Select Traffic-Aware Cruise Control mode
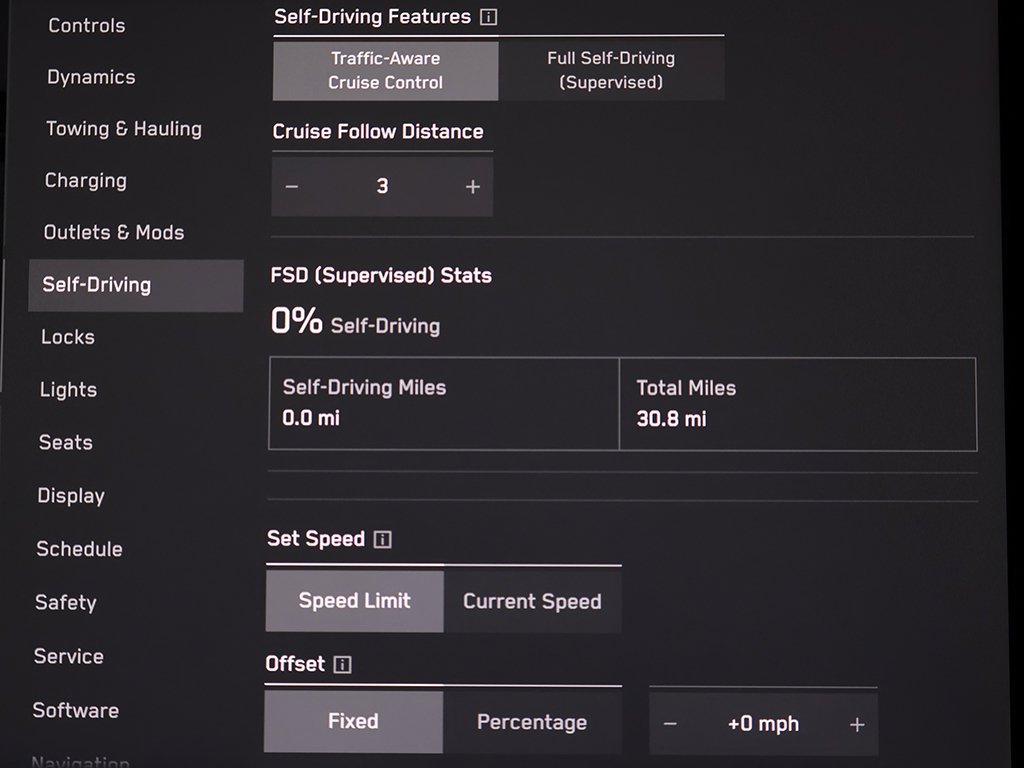 click(385, 71)
